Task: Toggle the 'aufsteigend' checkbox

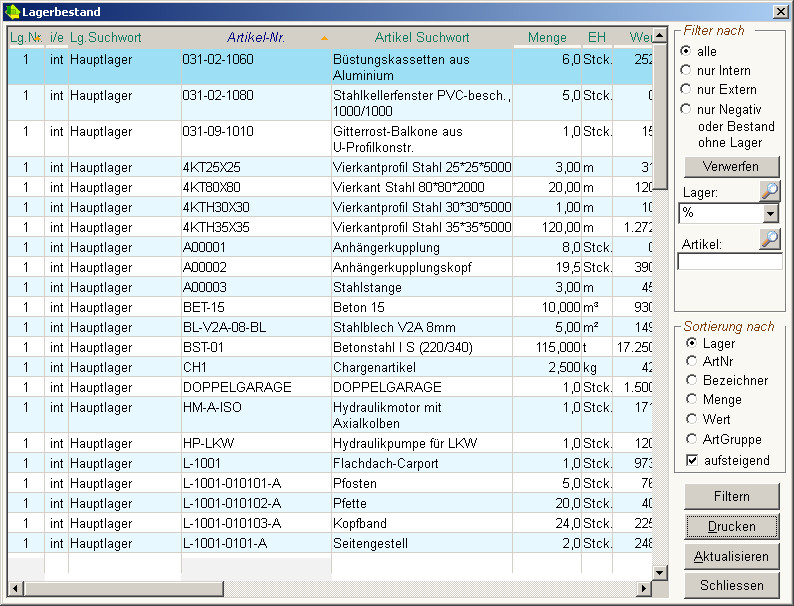Action: 692,460
